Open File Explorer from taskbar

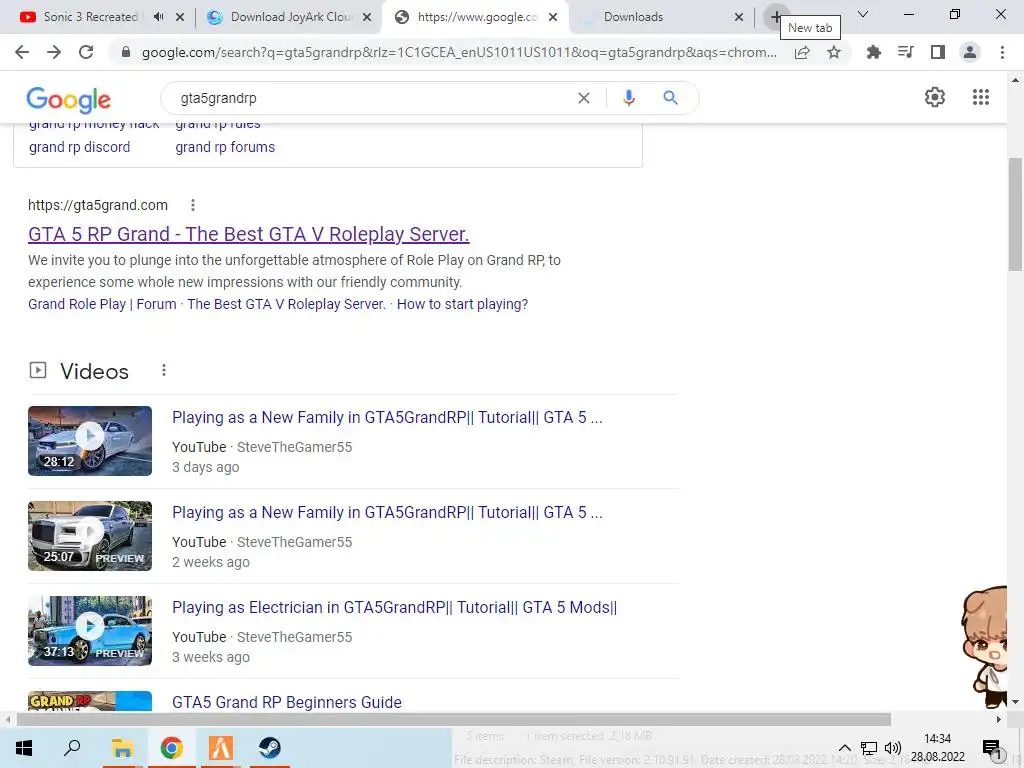click(122, 748)
